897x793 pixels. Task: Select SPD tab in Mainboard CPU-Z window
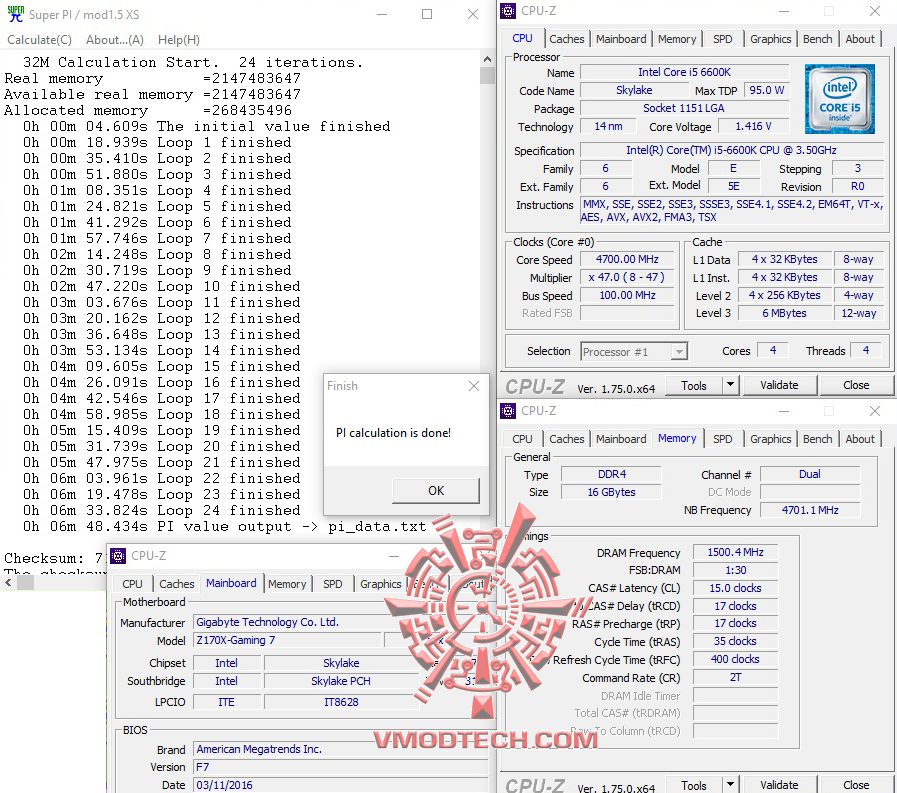332,584
